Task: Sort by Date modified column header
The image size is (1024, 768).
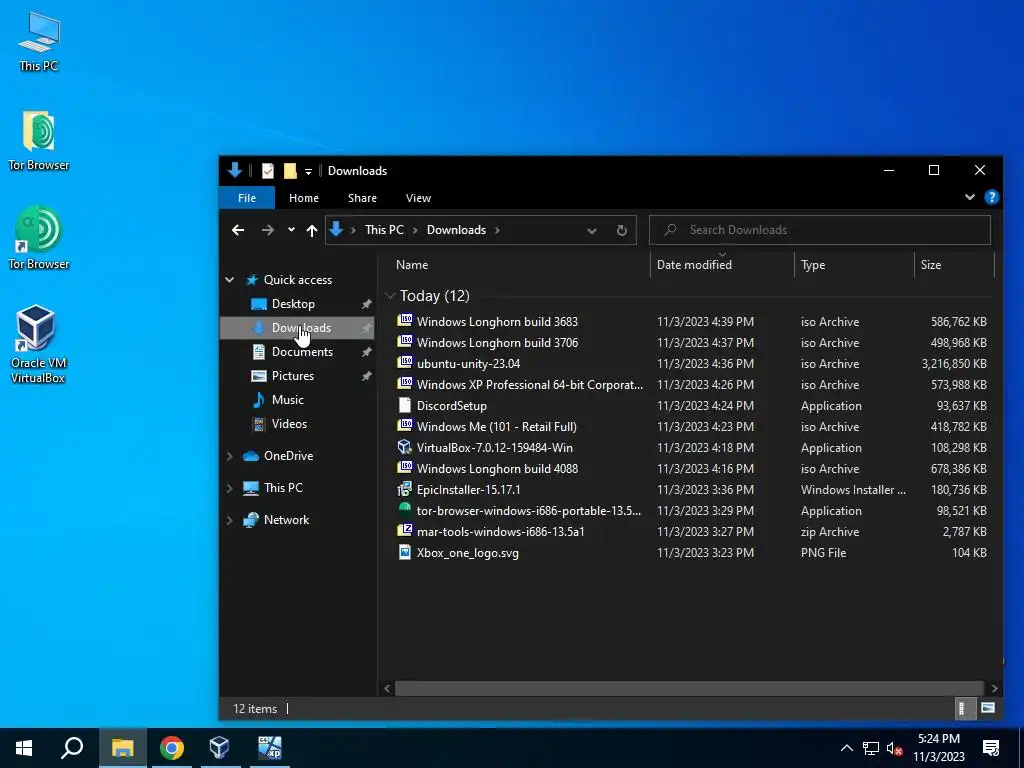Action: 694,264
